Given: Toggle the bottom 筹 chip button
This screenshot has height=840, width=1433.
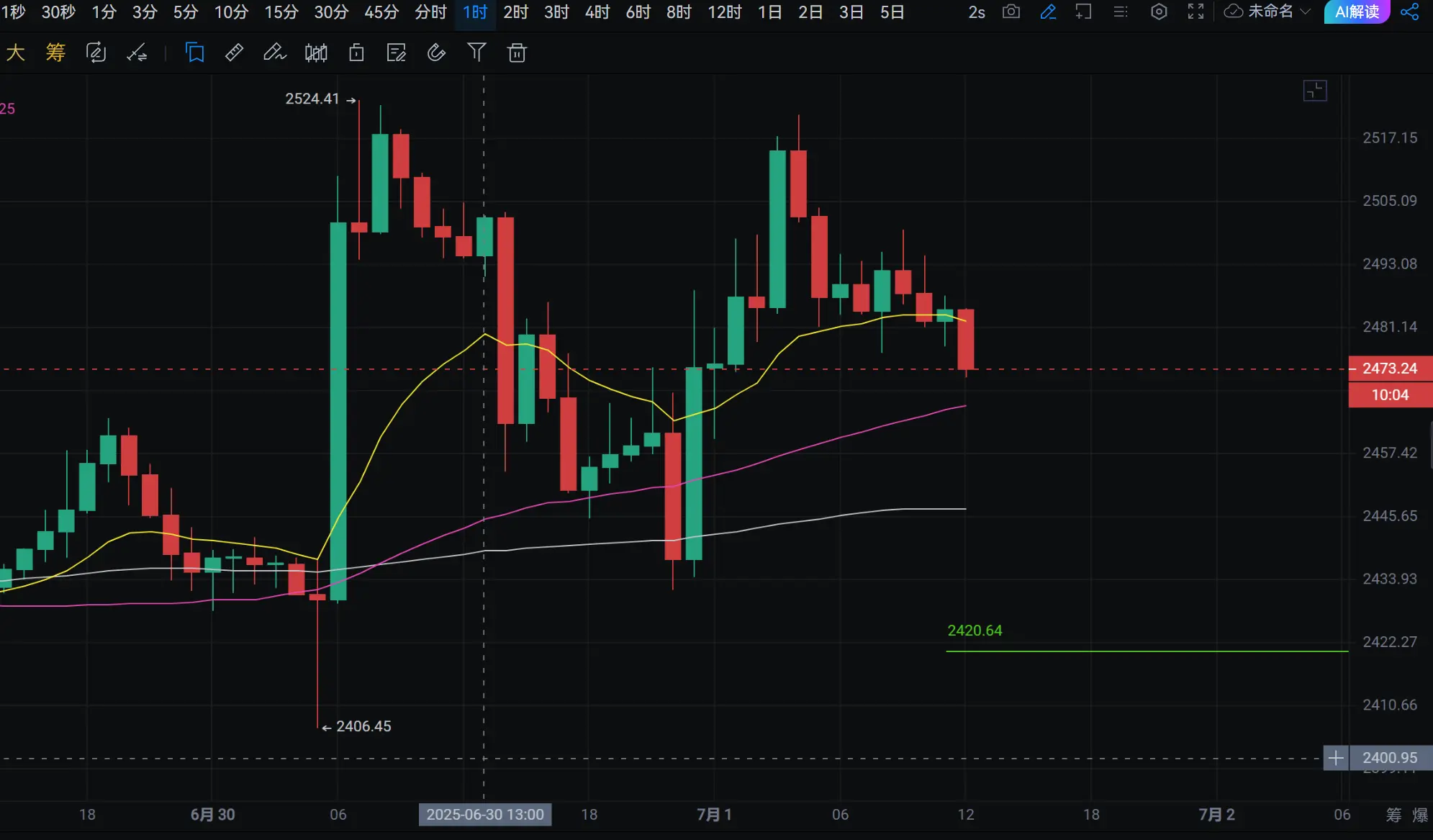Looking at the screenshot, I should pos(1394,815).
